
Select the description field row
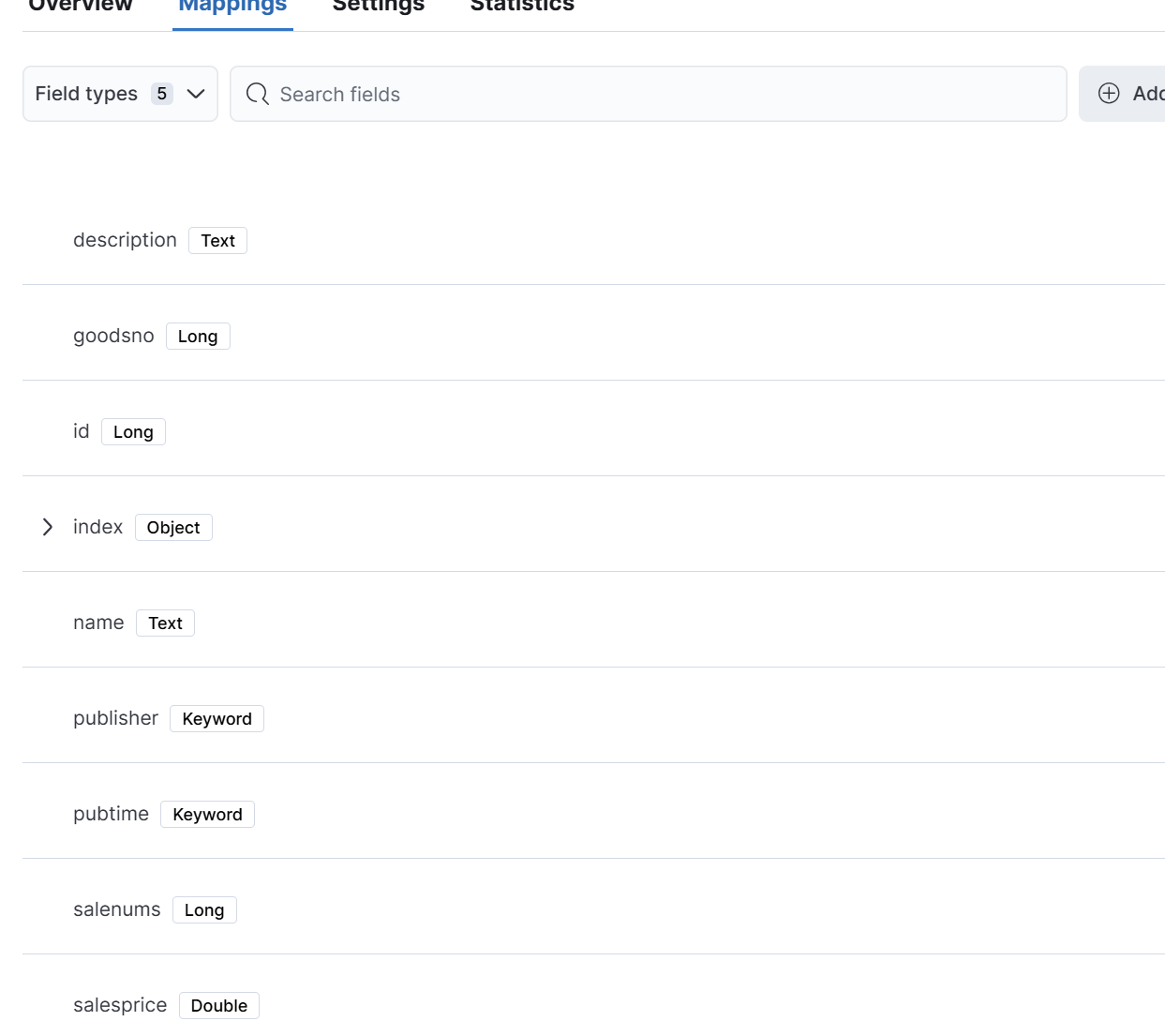click(125, 240)
